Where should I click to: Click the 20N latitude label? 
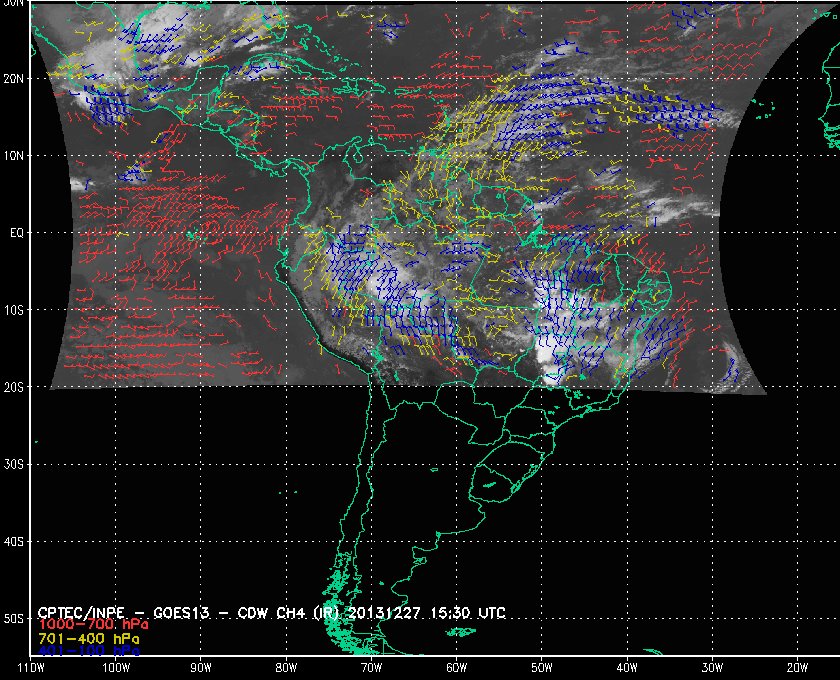[x=13, y=79]
